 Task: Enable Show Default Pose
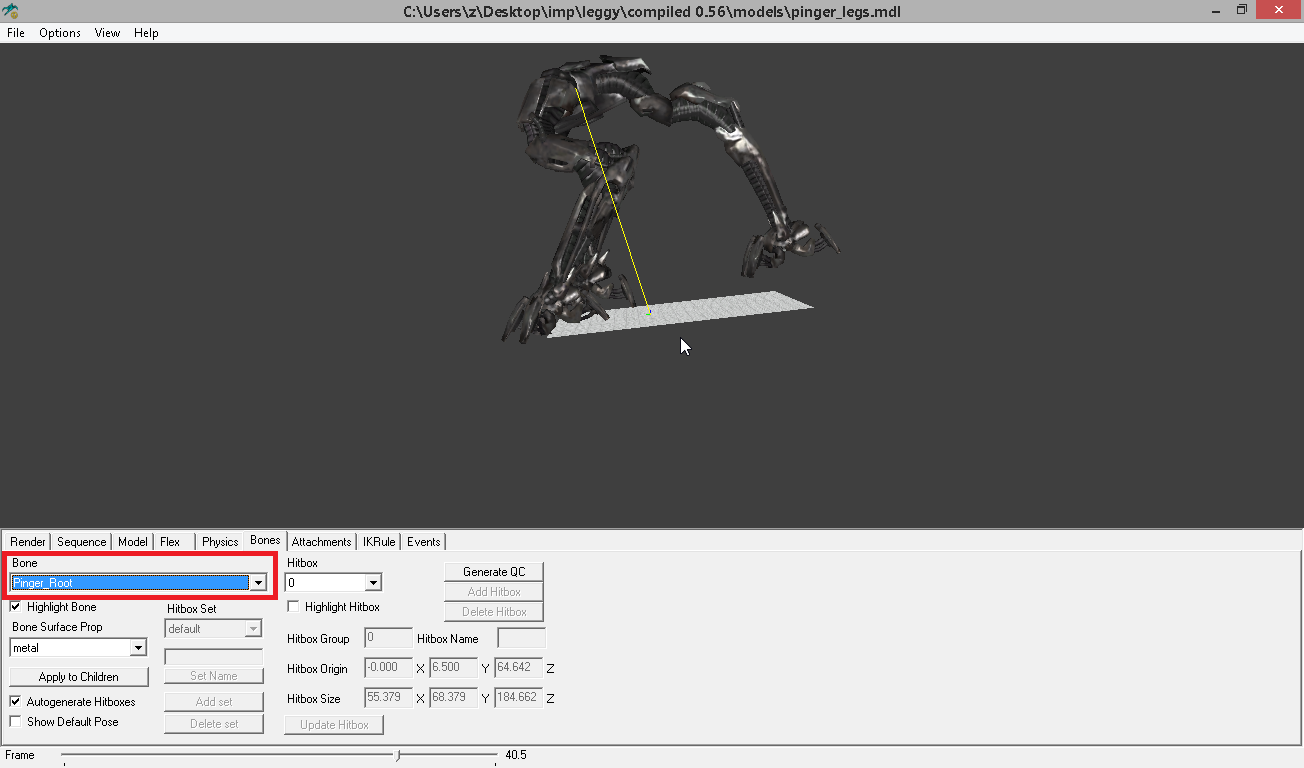coord(15,721)
